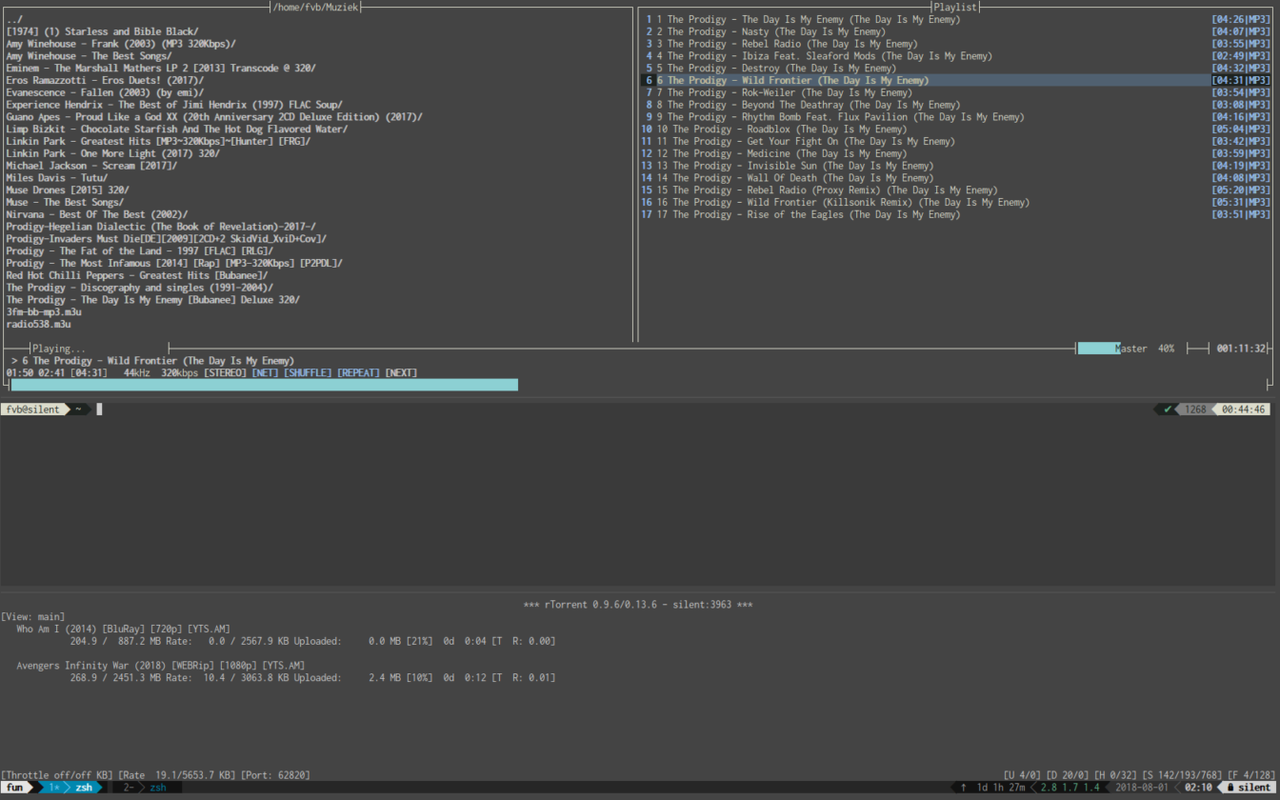Select the radio538.m3u playlist file
Viewport: 1280px width, 800px height.
[39, 324]
